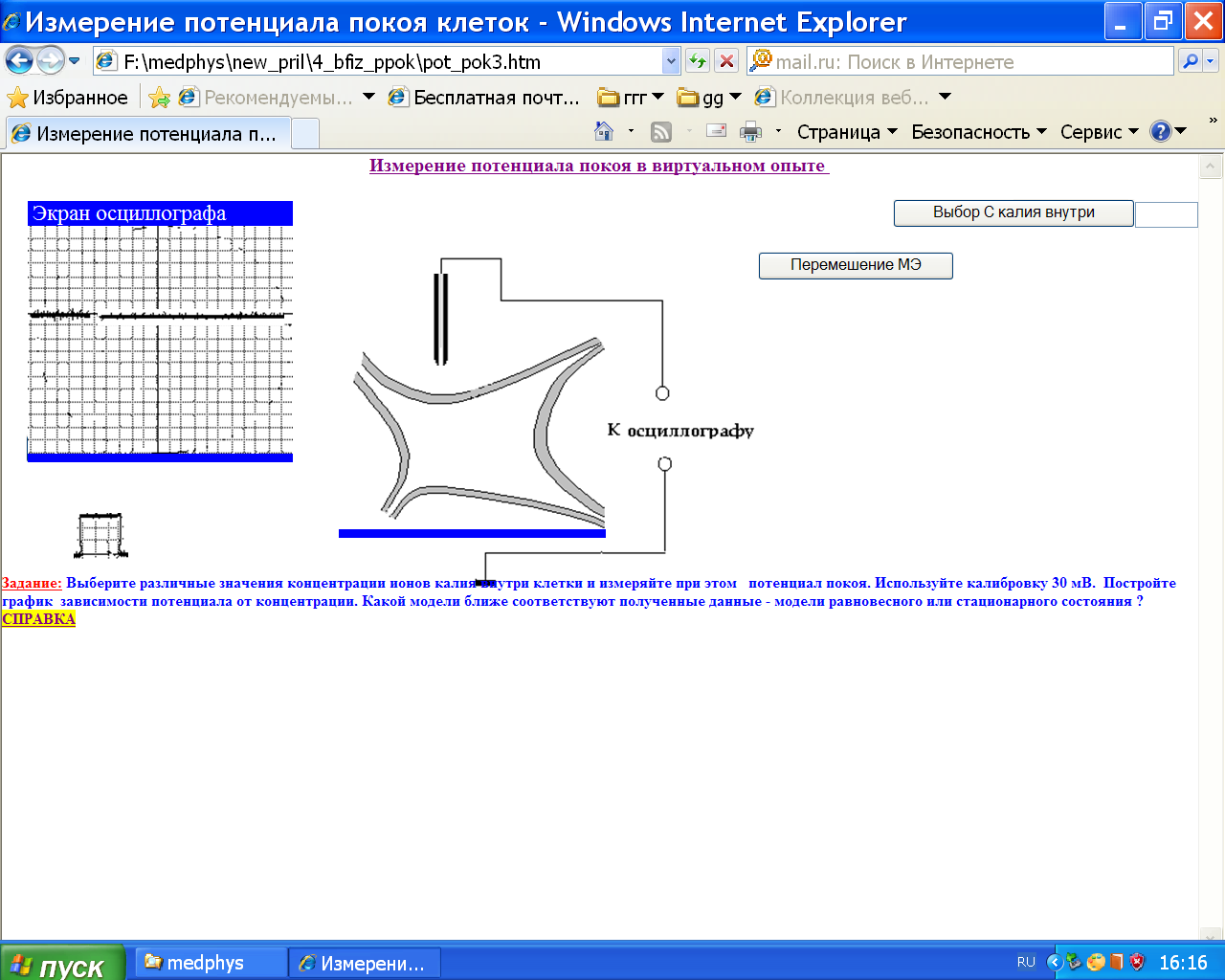The width and height of the screenshot is (1225, 980).
Task: Click the Экран осциллографа oscilloscope image
Action: tap(160, 331)
